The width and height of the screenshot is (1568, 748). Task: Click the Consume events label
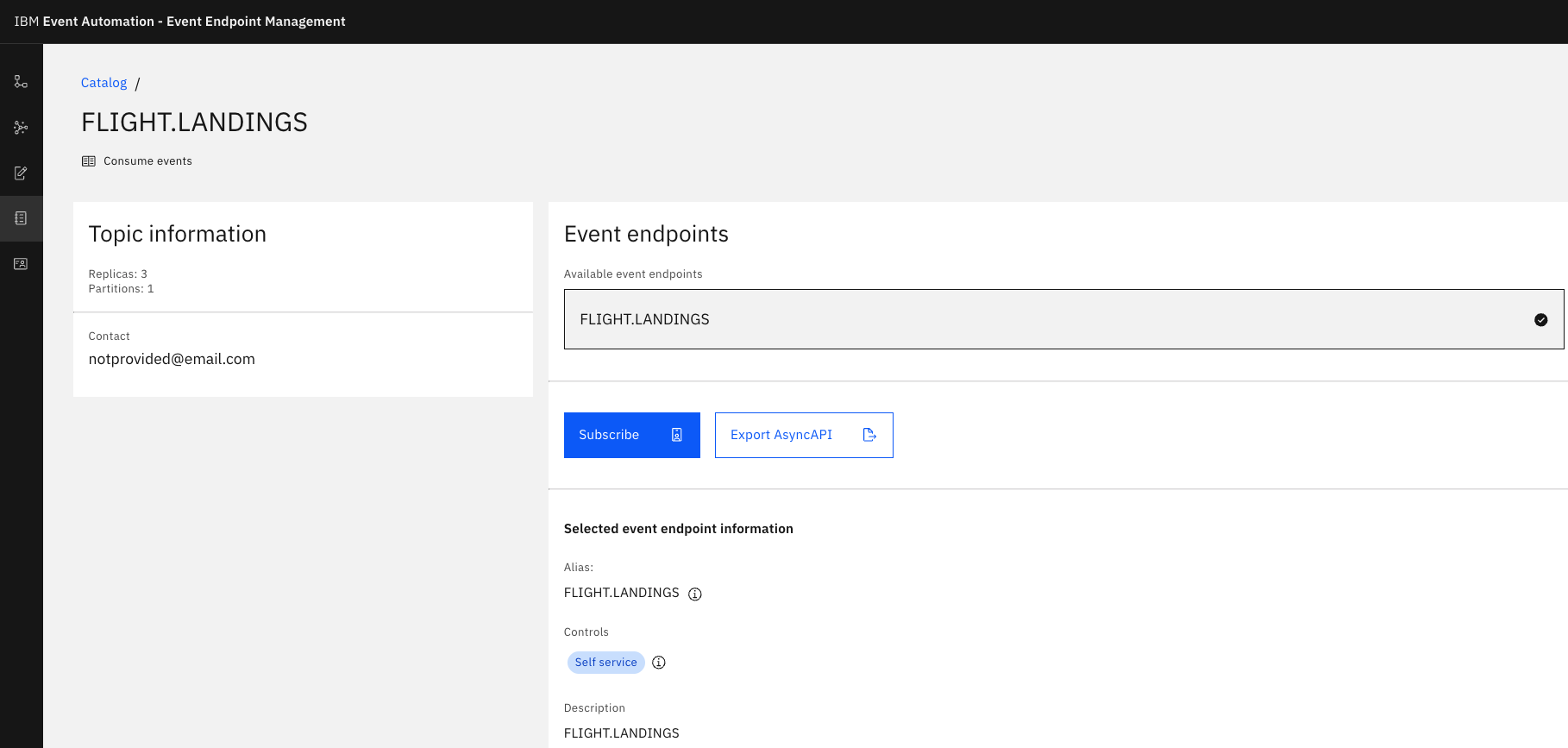point(147,161)
